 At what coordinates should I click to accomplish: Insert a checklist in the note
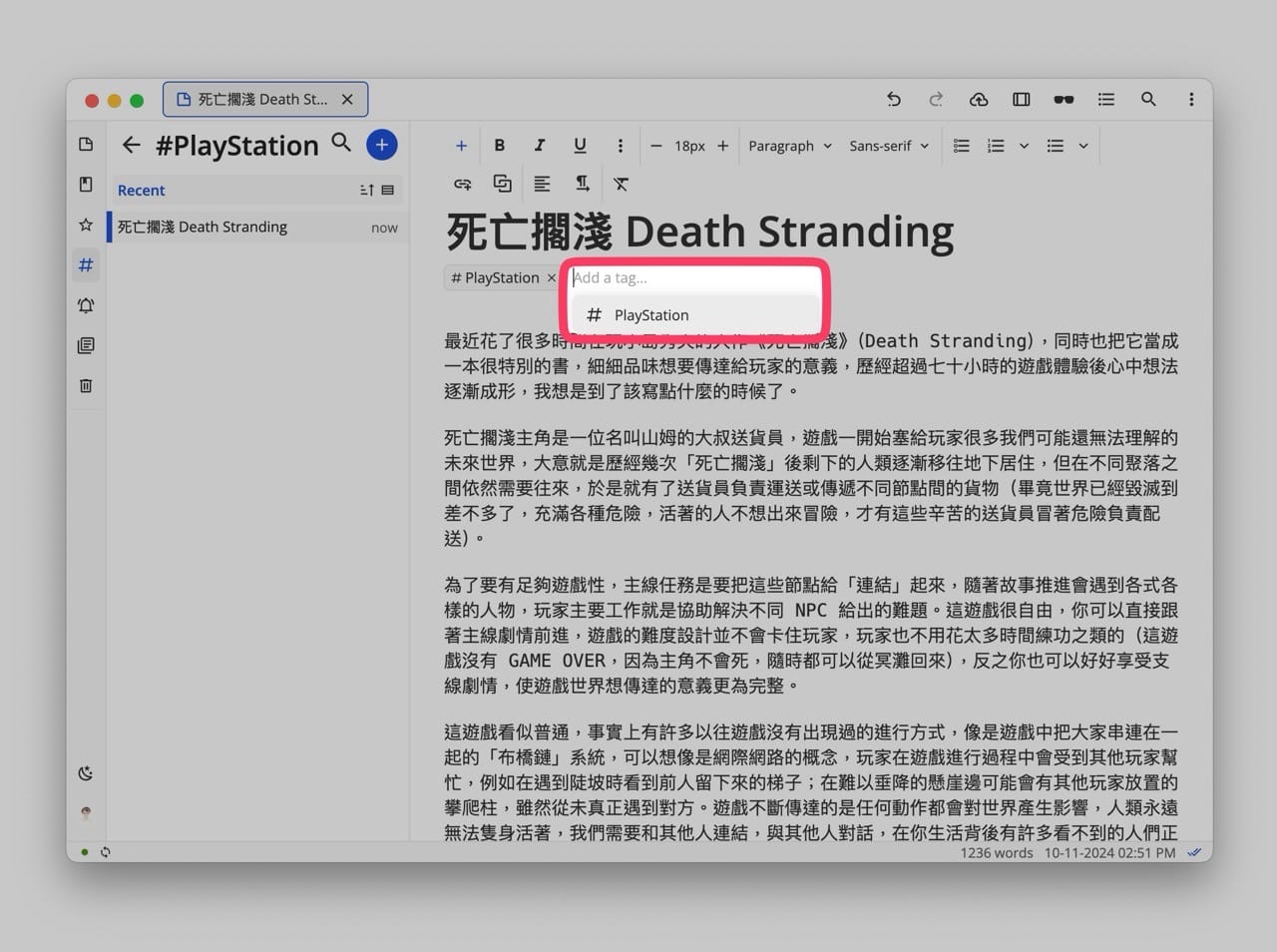[962, 146]
